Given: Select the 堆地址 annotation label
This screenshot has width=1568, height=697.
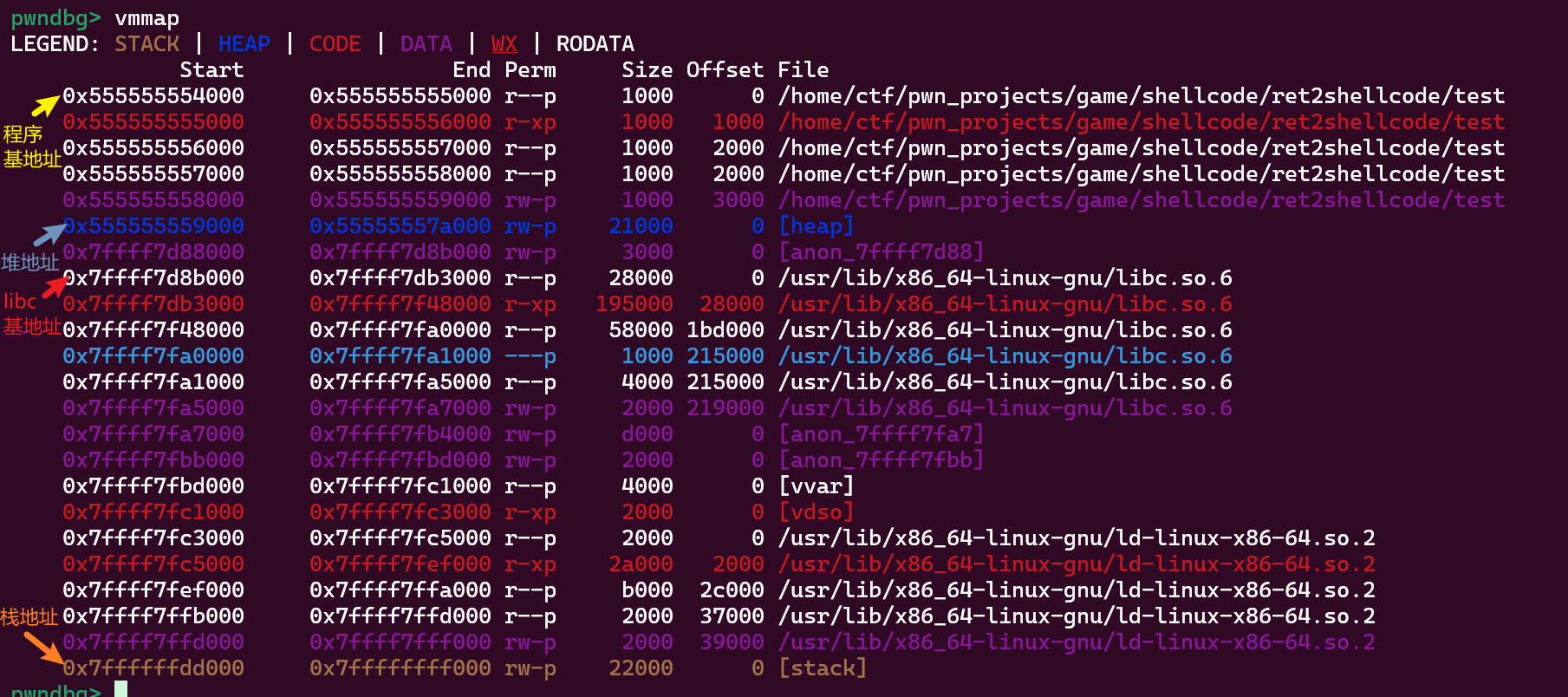Looking at the screenshot, I should tap(29, 263).
